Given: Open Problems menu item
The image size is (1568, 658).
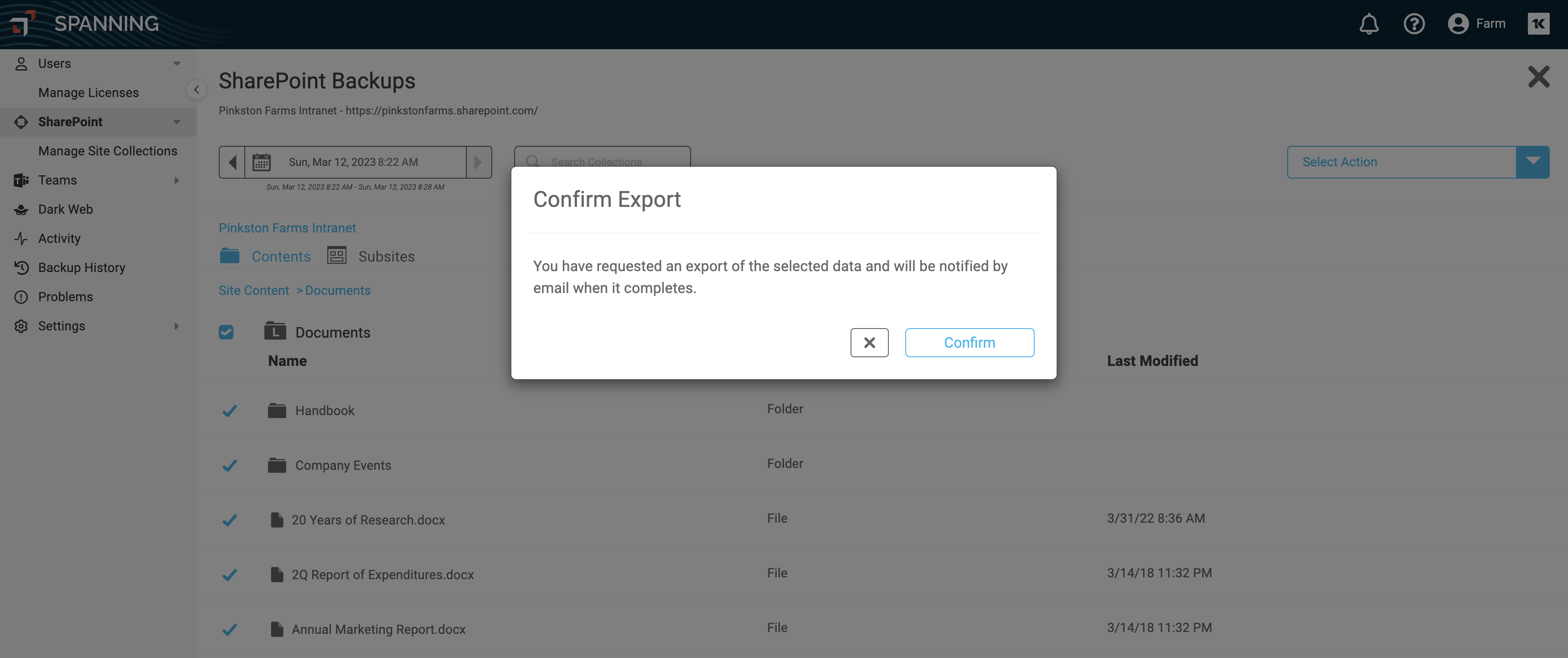Looking at the screenshot, I should (x=66, y=297).
